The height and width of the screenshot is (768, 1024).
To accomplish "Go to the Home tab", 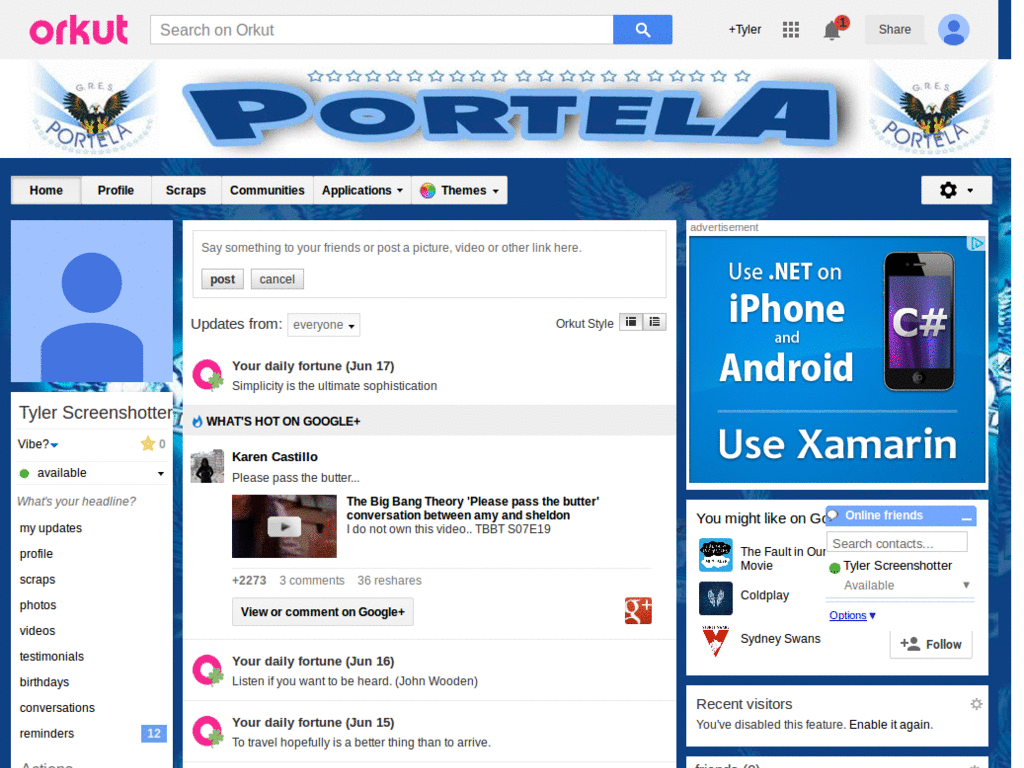I will pos(46,190).
